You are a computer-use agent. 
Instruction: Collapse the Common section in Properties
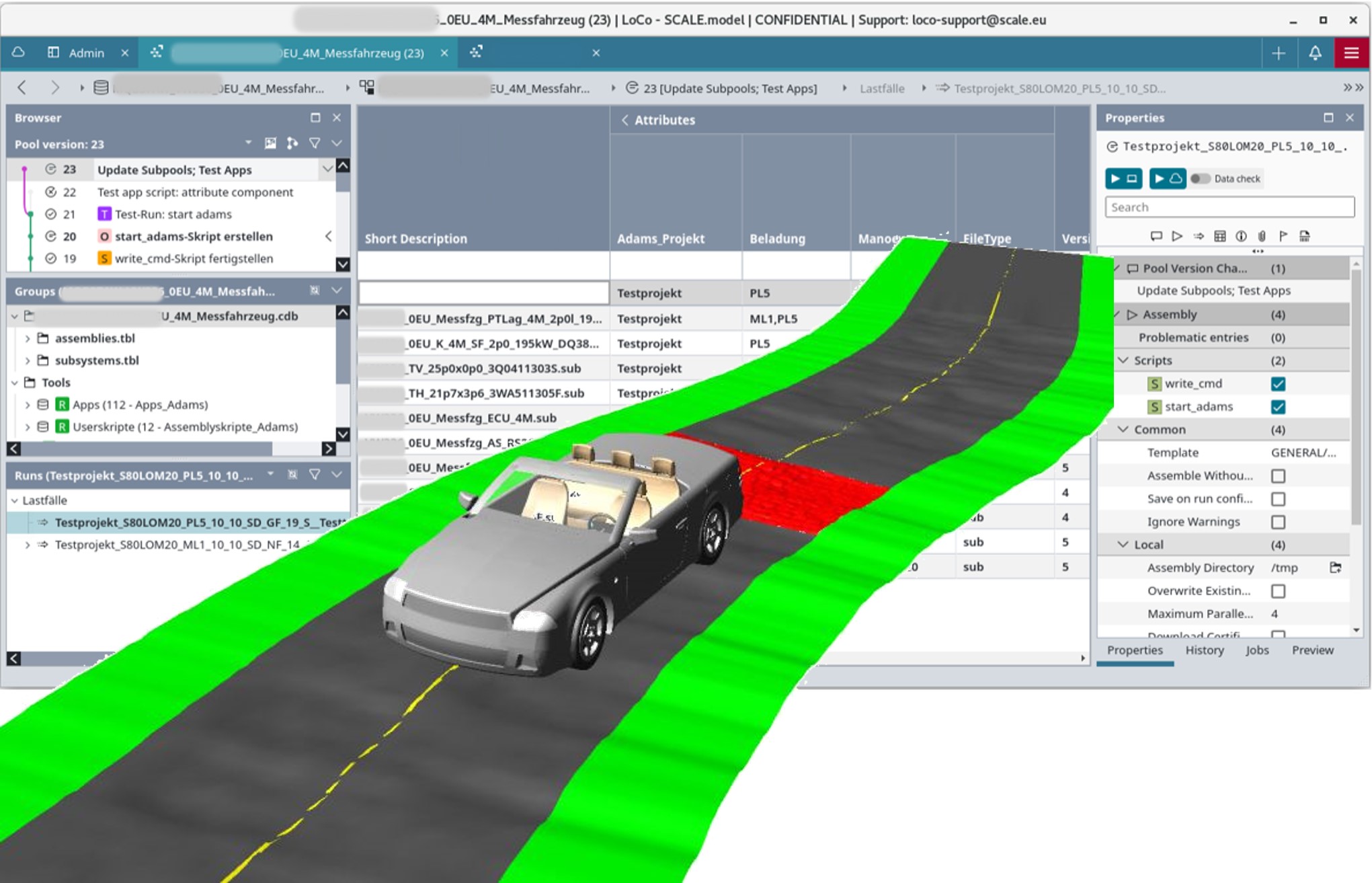coord(1123,429)
